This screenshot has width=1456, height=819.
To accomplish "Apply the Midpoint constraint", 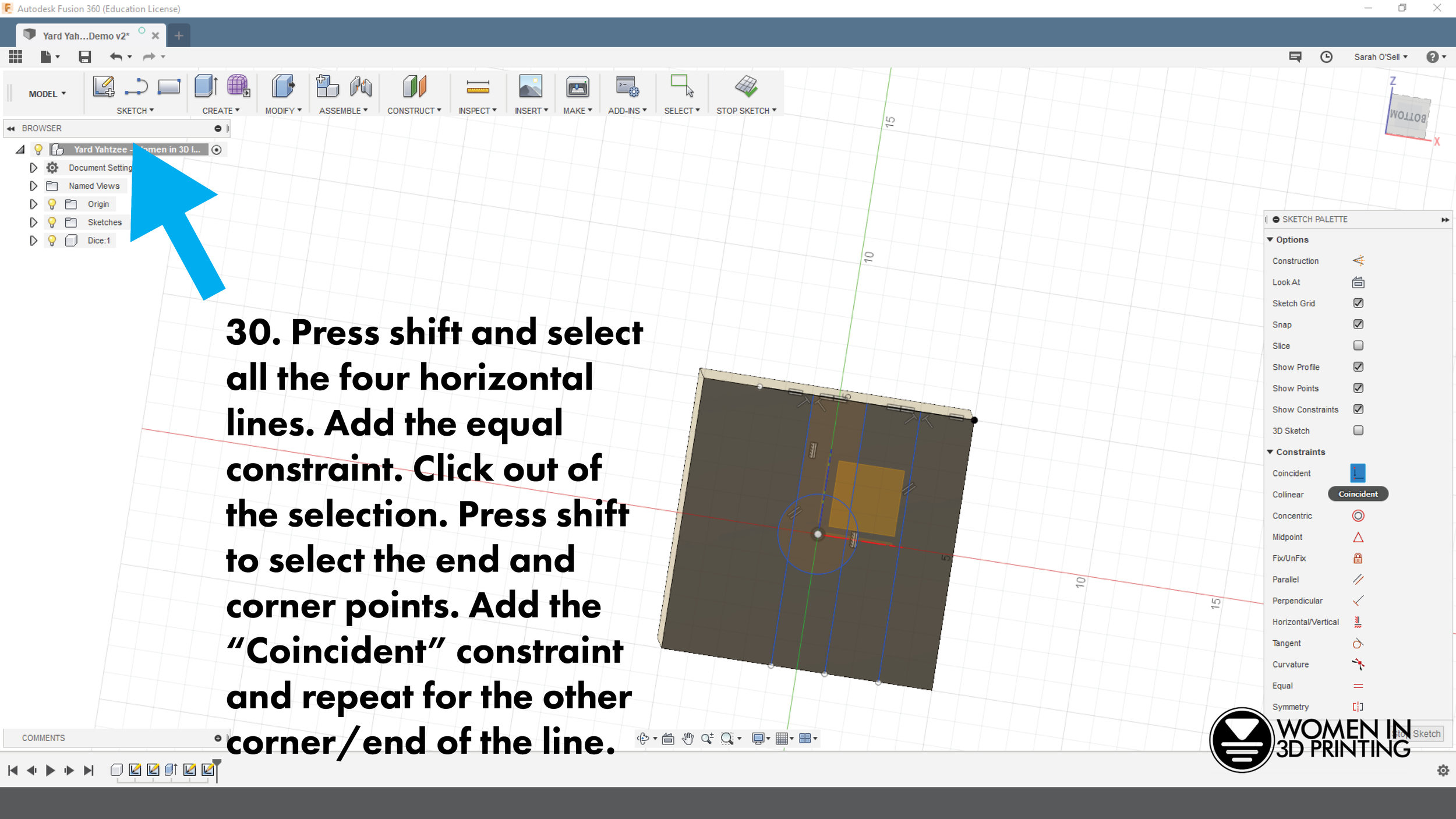I will click(1358, 537).
